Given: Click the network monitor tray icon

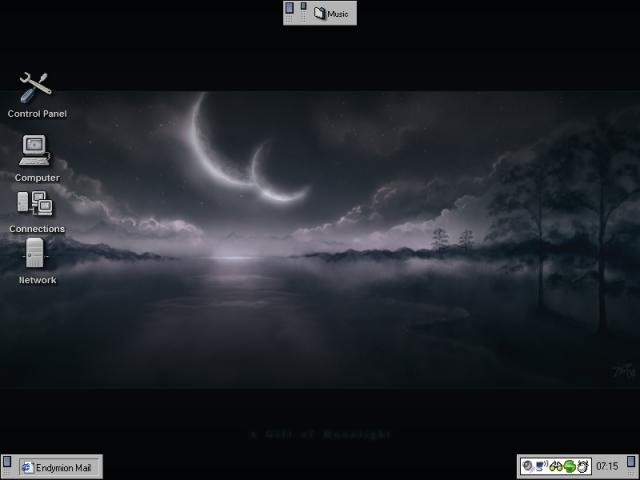Looking at the screenshot, I should point(541,466).
